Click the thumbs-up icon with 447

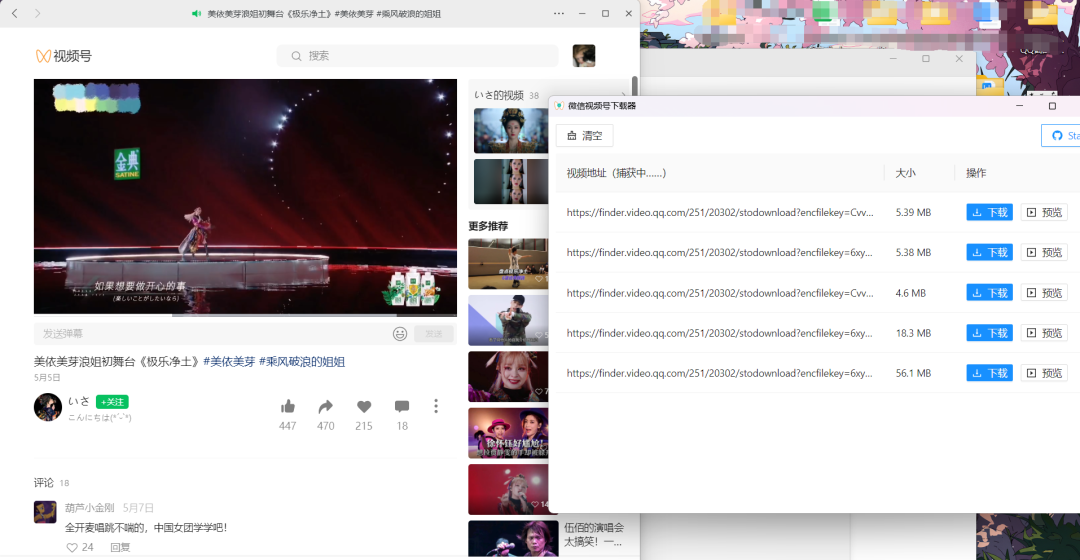click(x=288, y=406)
